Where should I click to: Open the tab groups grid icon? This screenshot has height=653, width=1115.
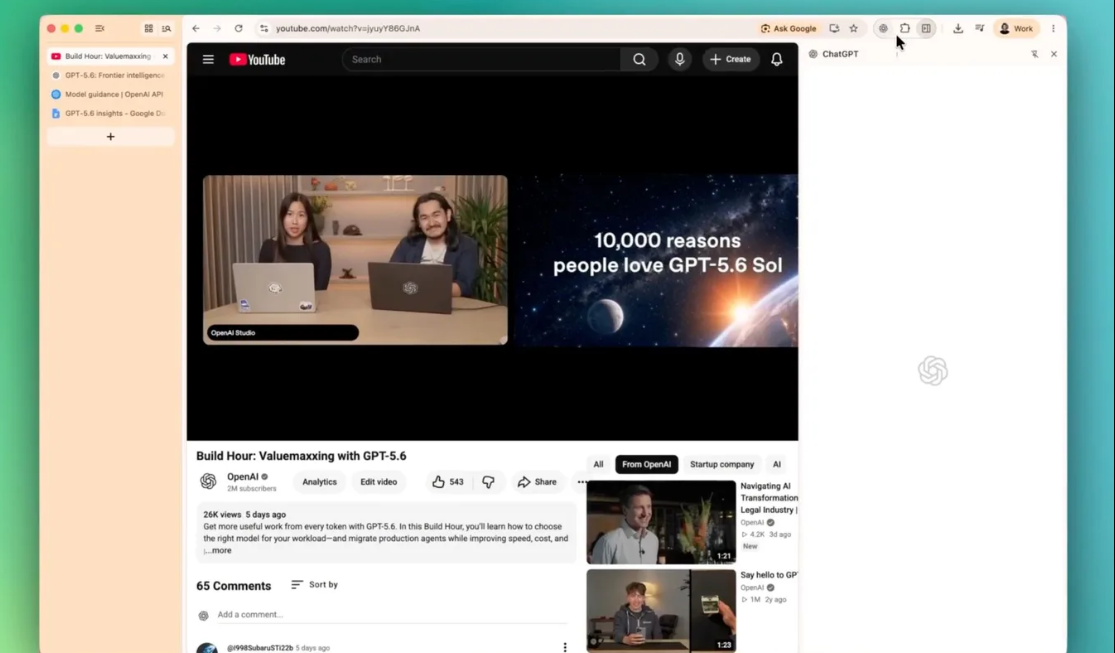[149, 28]
